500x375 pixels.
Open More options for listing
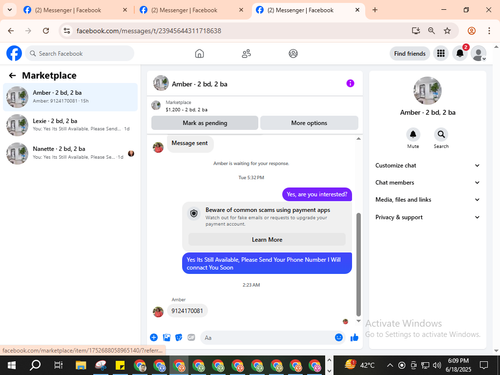pyautogui.click(x=309, y=123)
